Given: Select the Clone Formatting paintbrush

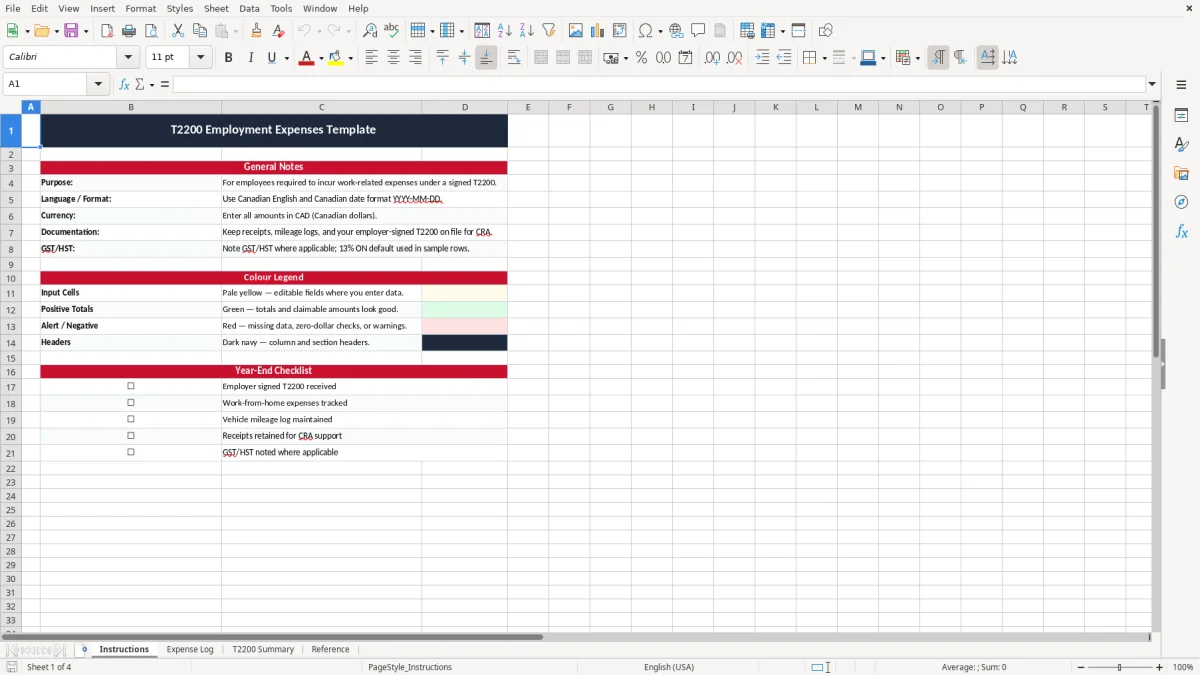Looking at the screenshot, I should point(256,31).
